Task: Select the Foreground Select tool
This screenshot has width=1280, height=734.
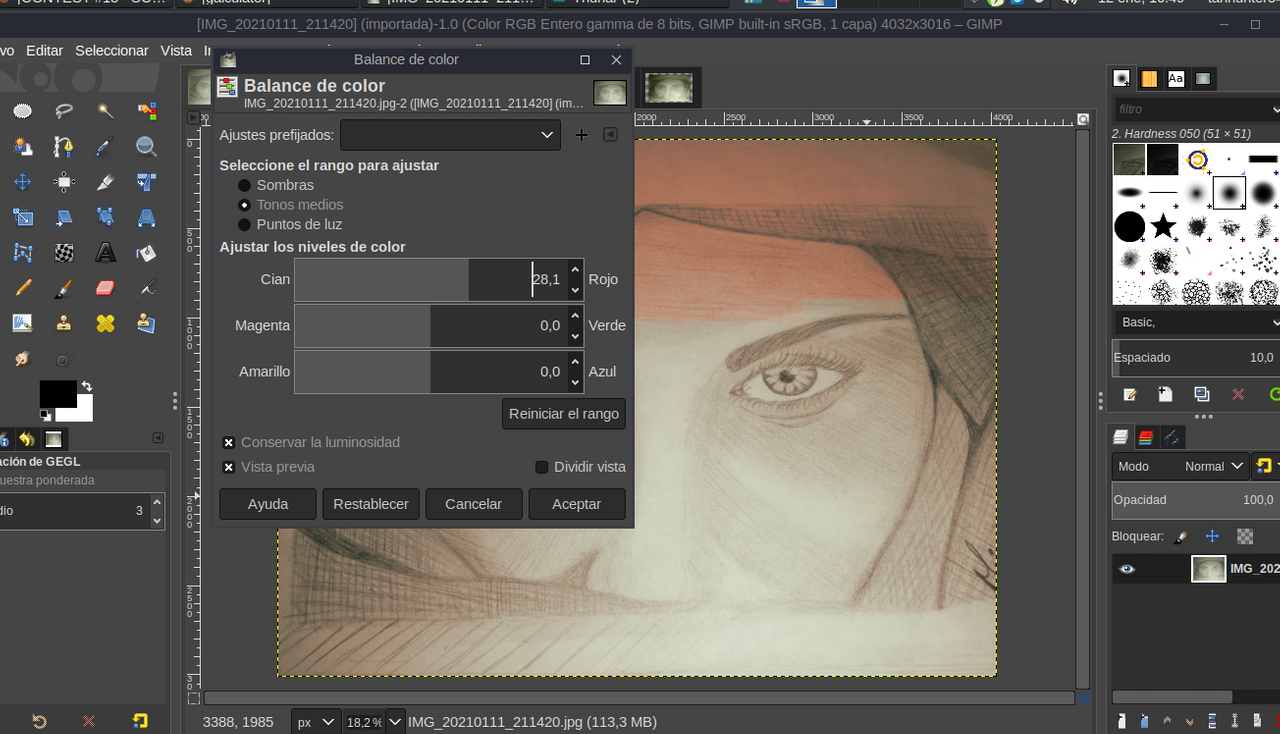Action: [x=22, y=147]
